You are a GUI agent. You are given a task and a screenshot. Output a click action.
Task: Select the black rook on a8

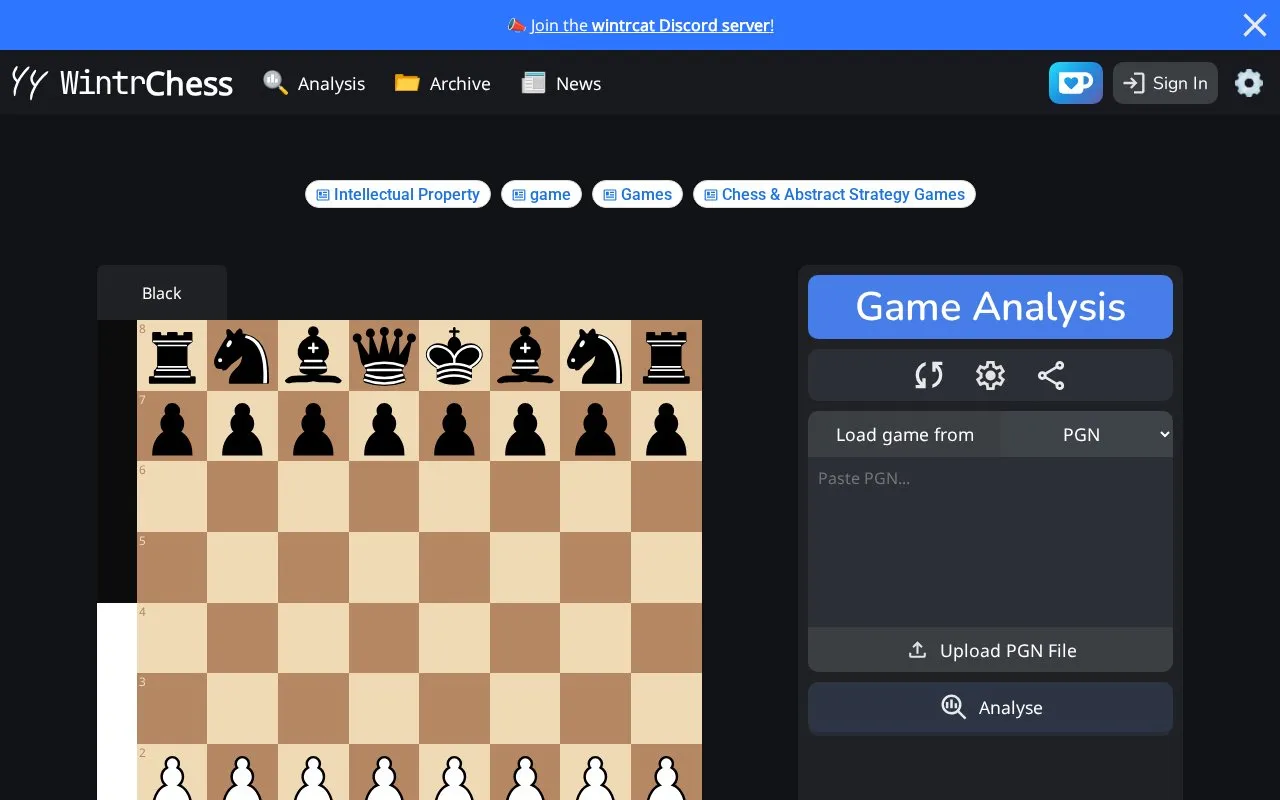[172, 356]
